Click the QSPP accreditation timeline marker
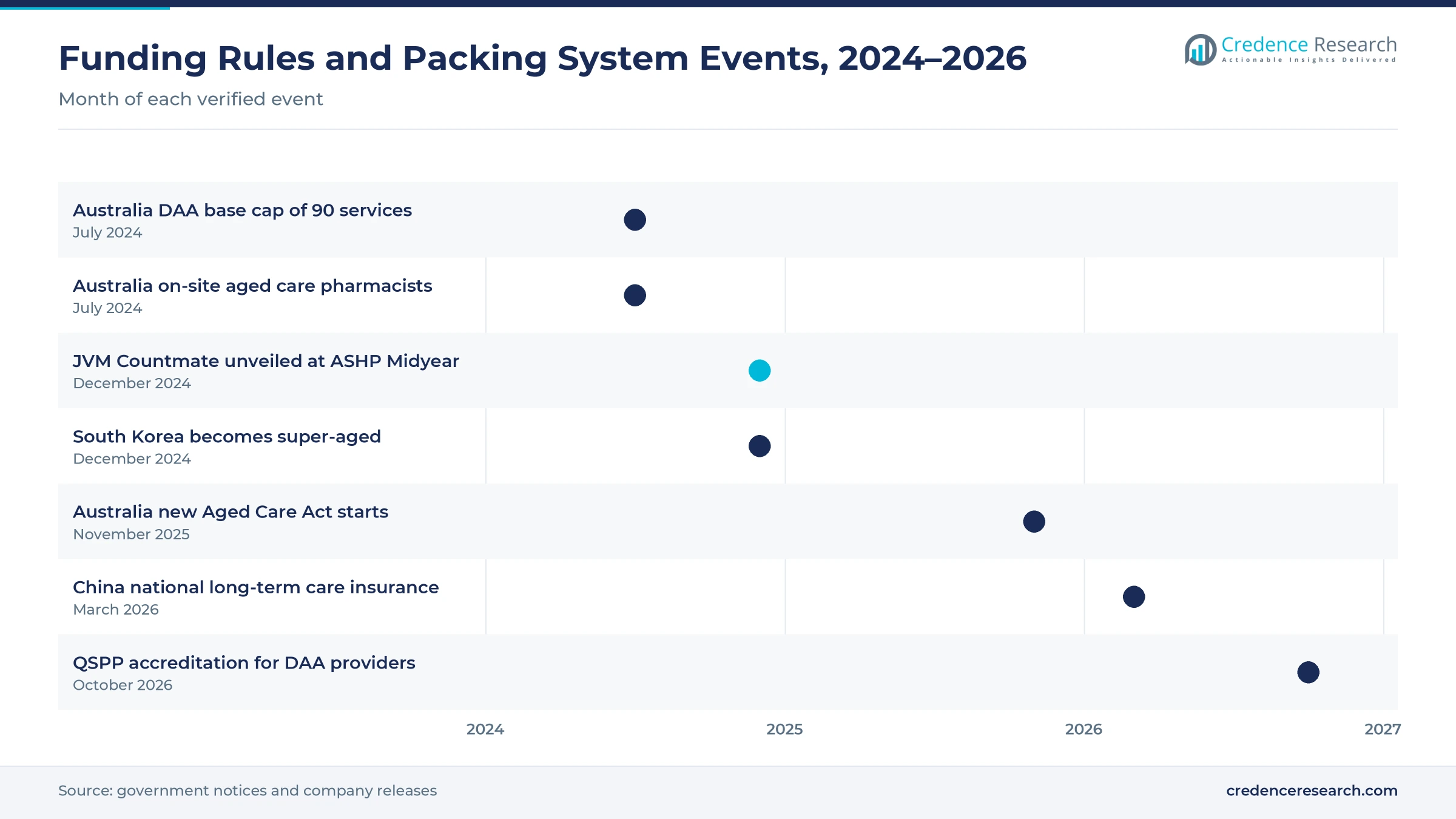The height and width of the screenshot is (819, 1456). (1308, 672)
